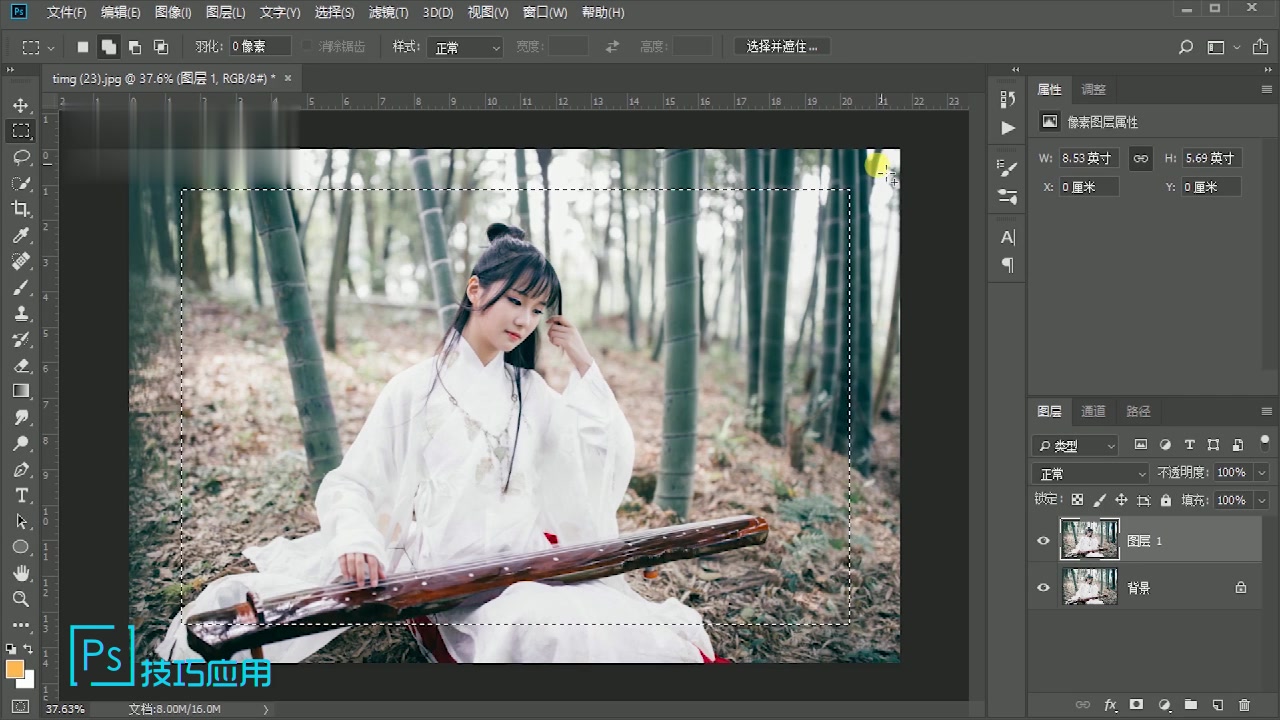
Task: Select the Hand tool
Action: (x=21, y=573)
